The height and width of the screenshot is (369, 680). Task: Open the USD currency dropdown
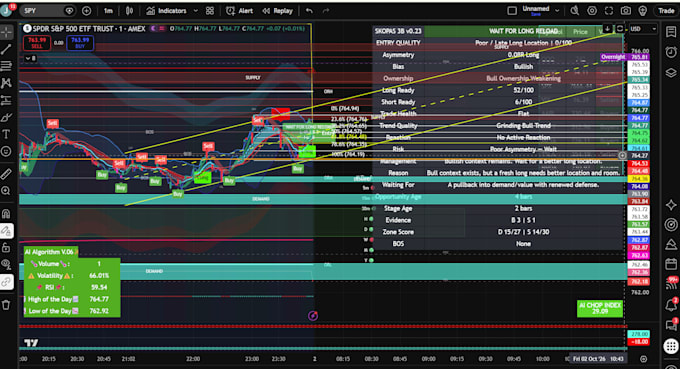[x=644, y=29]
